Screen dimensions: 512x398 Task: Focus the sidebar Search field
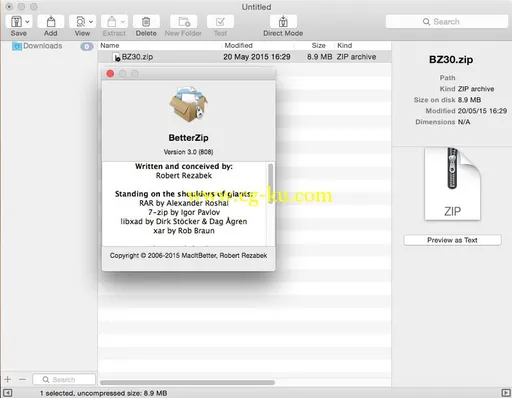tap(64, 379)
